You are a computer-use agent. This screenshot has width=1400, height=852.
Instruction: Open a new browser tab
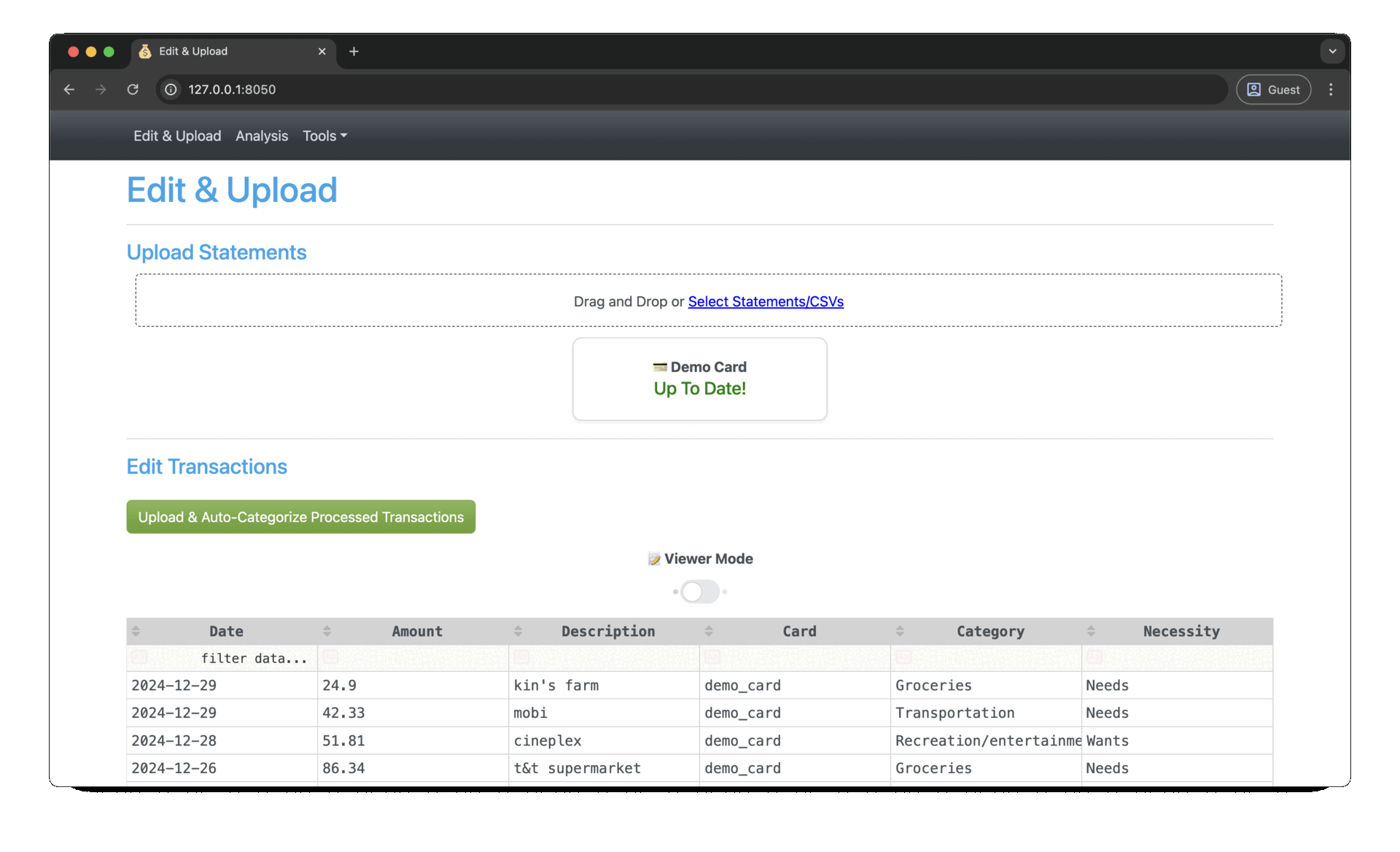pos(354,51)
